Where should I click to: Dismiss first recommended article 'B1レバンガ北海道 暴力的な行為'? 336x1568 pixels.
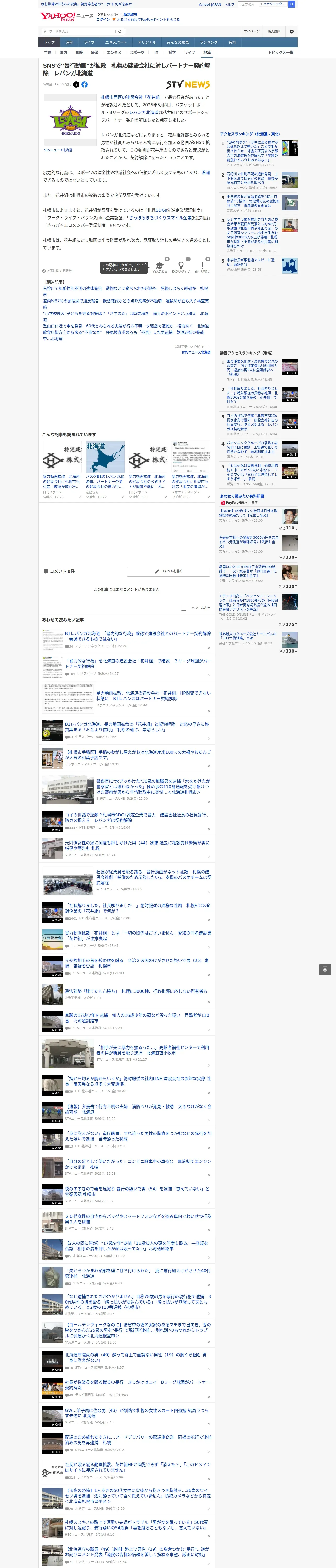tap(209, 647)
